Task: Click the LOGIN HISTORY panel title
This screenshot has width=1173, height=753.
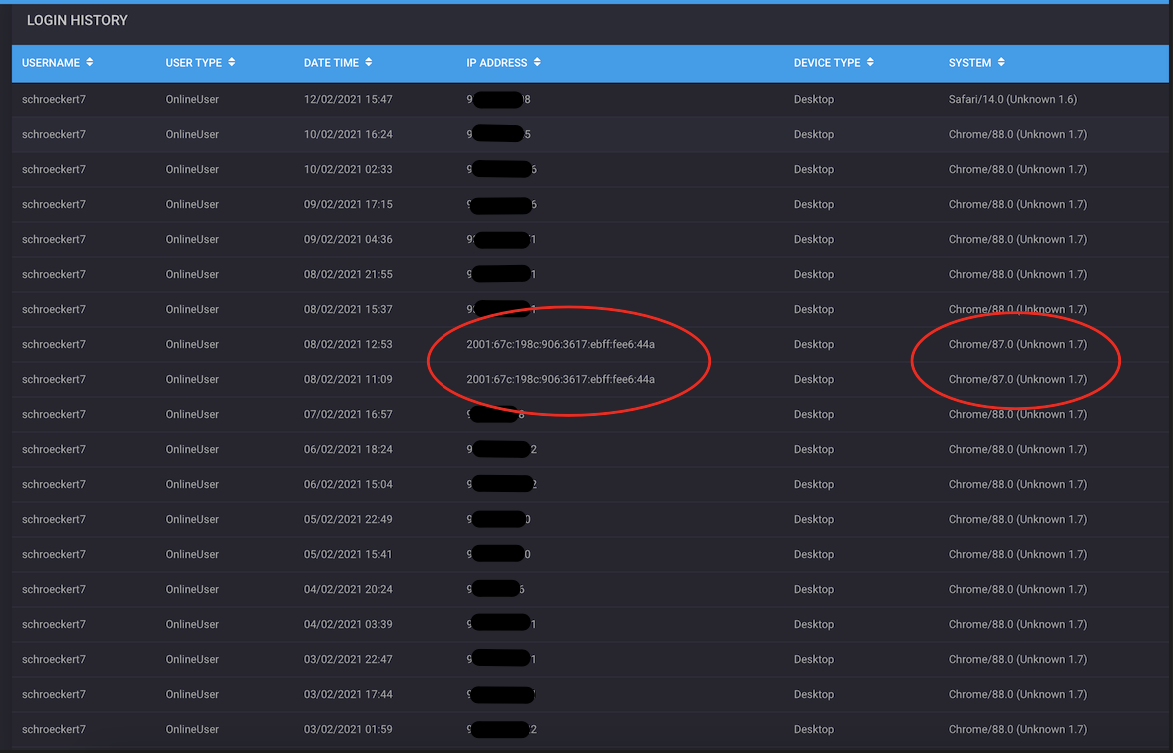Action: (x=77, y=20)
